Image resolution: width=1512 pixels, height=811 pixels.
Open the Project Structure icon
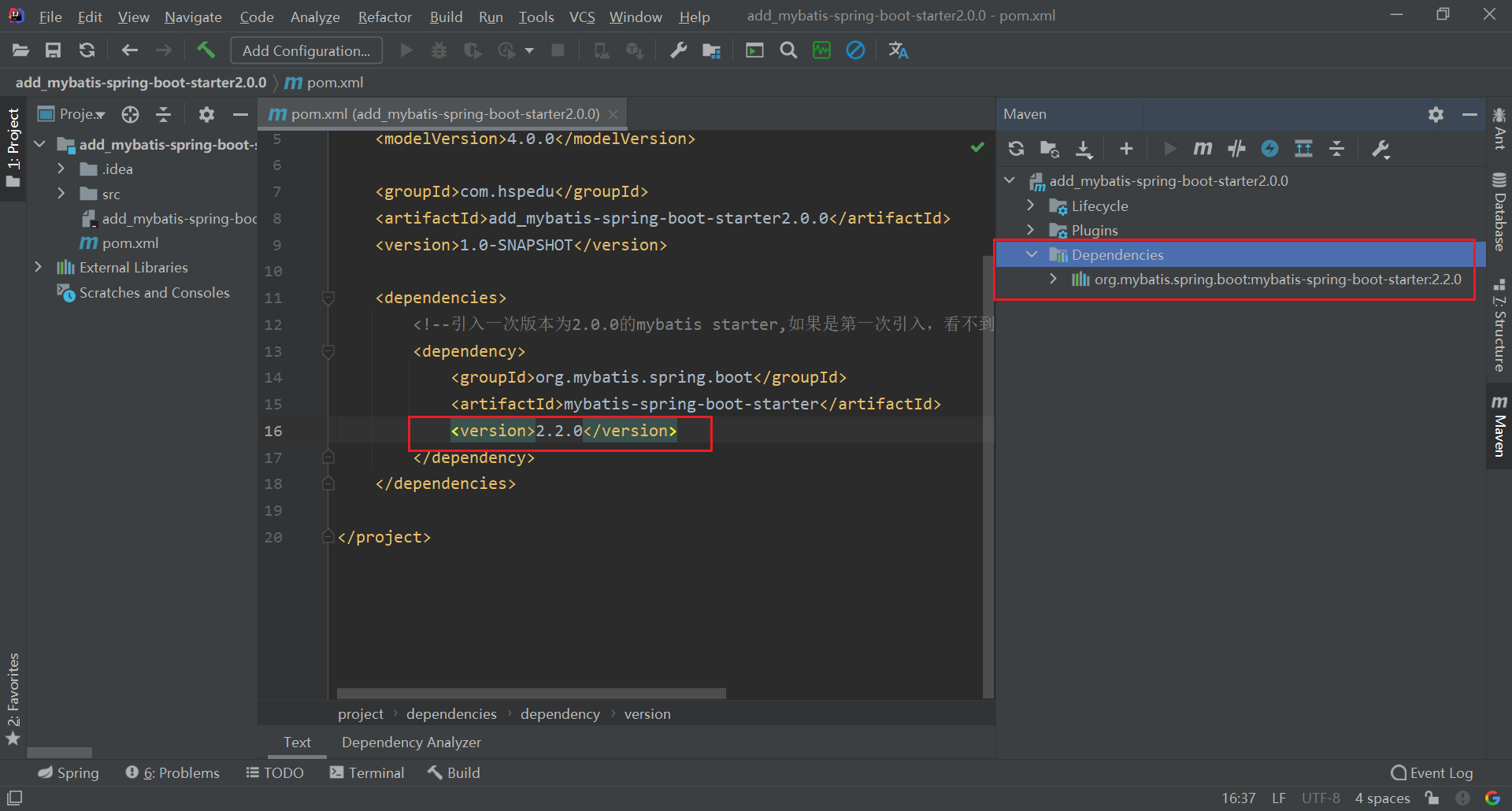712,50
